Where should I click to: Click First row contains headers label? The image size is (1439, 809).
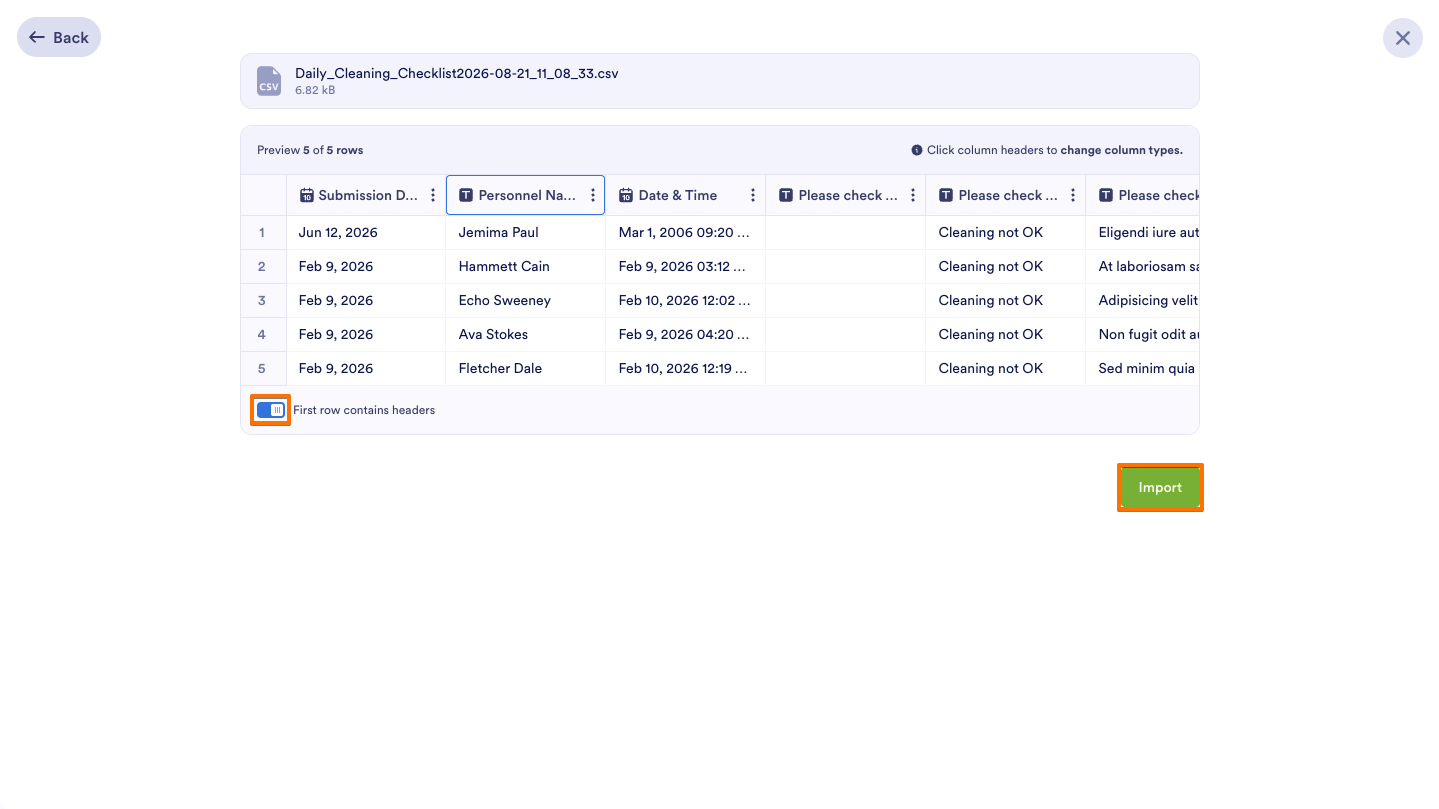click(x=364, y=410)
